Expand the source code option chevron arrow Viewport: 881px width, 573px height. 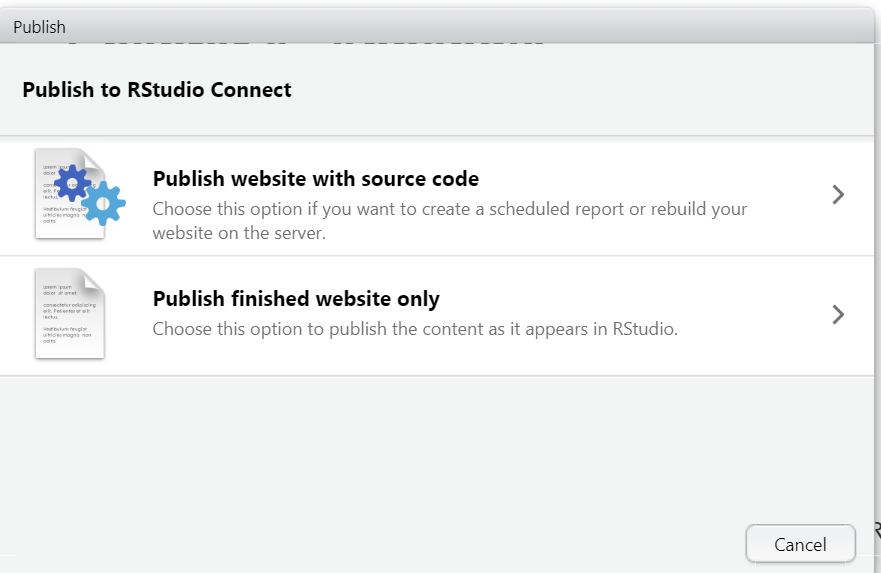click(838, 195)
